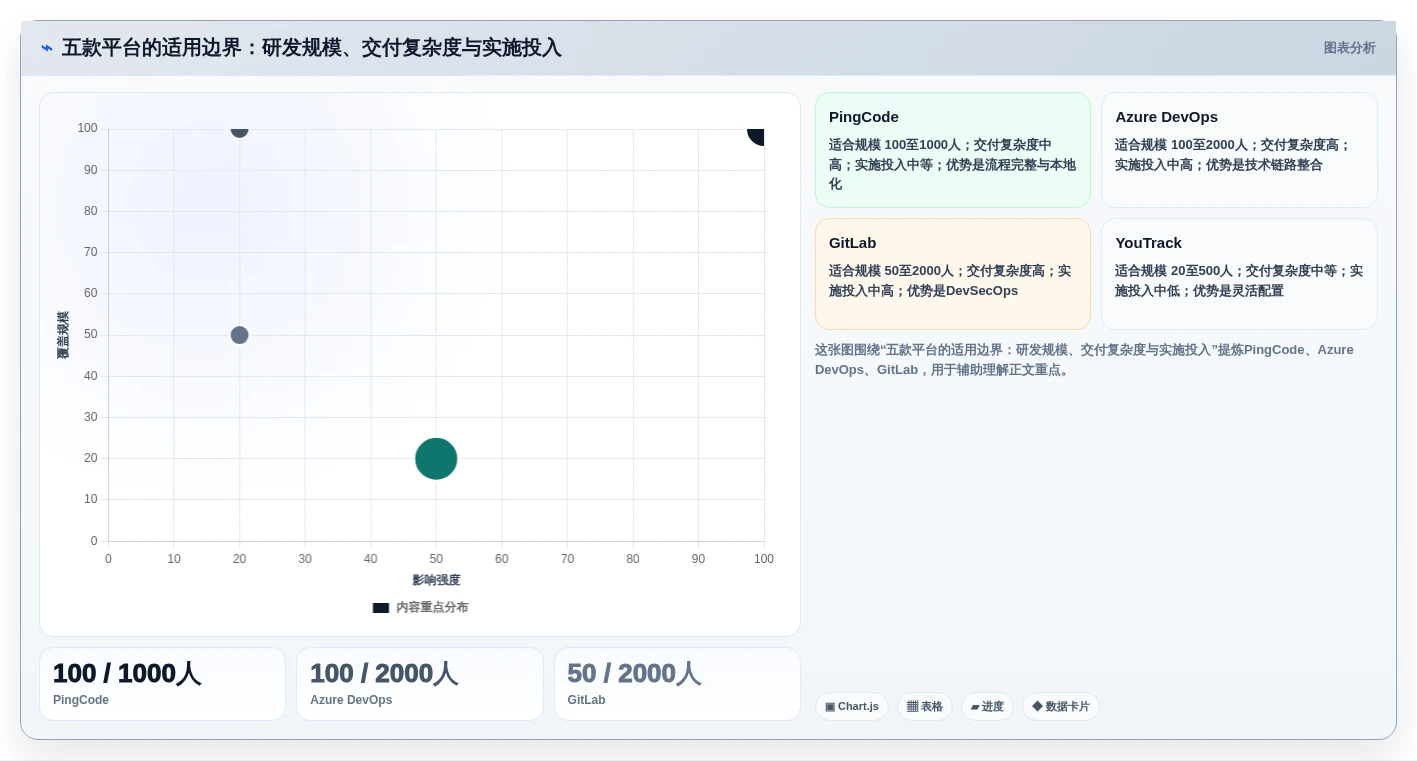The width and height of the screenshot is (1417, 761).
Task: Click the 图表分析 label in the header
Action: pyautogui.click(x=1349, y=48)
